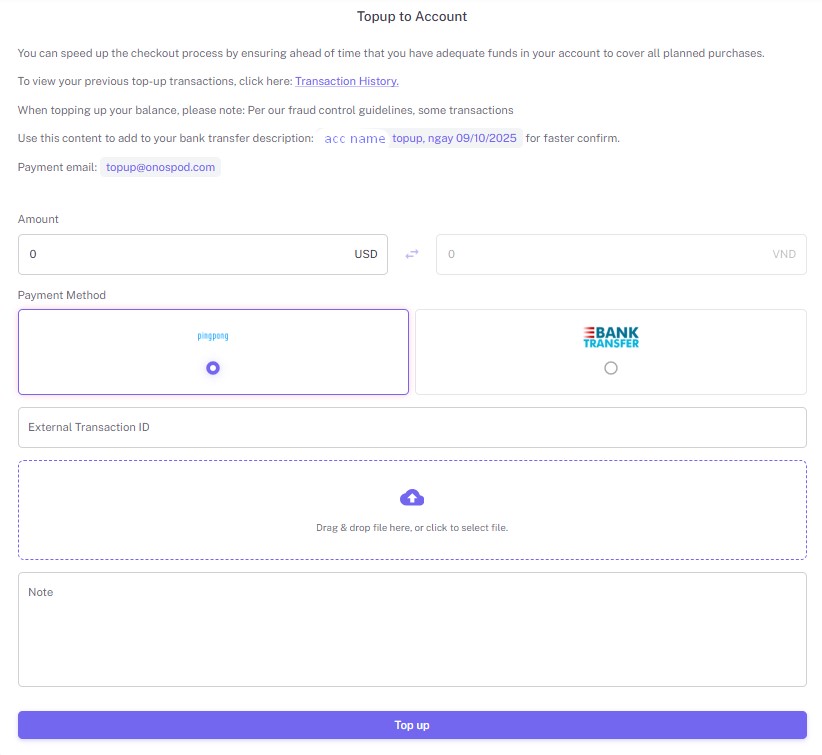822x755 pixels.
Task: Click the USD currency label
Action: coord(366,254)
